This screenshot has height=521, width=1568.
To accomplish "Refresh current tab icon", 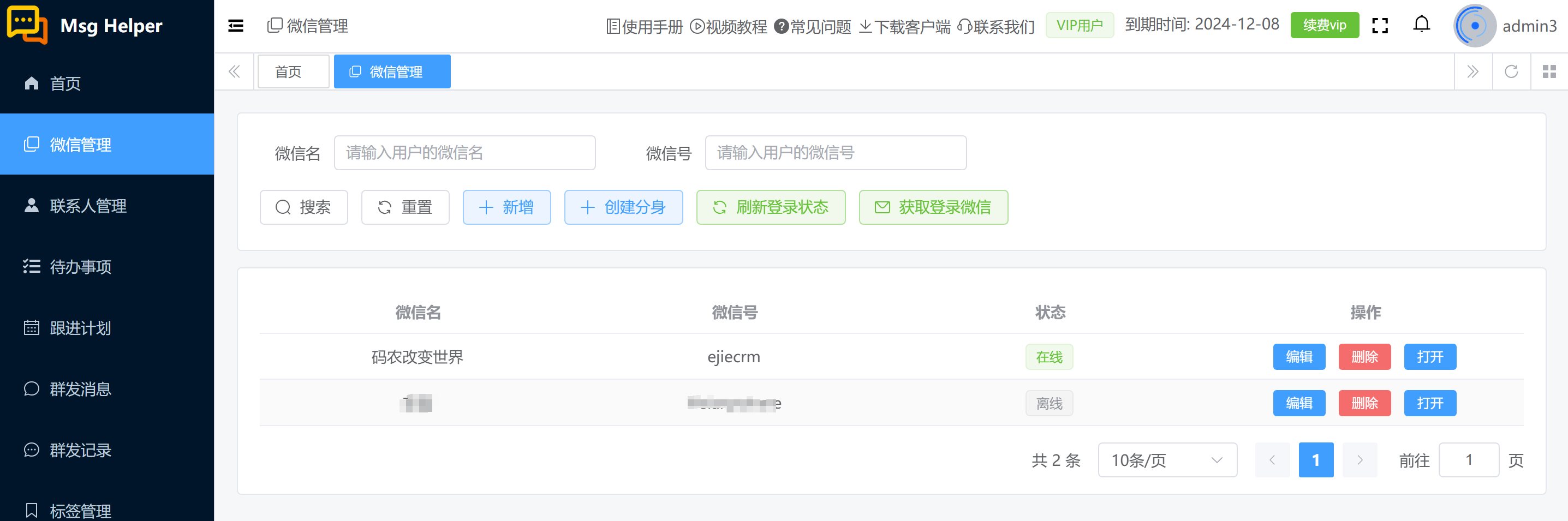I will (1511, 72).
